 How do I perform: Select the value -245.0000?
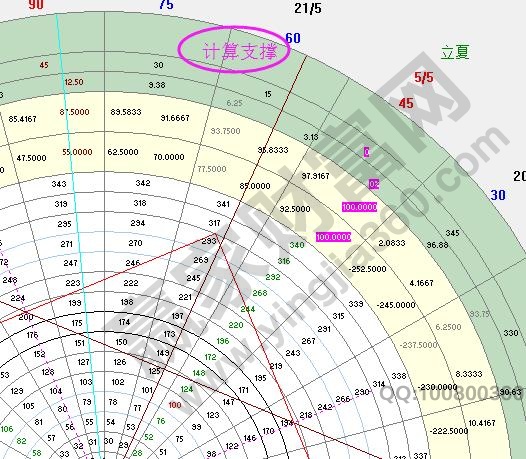396,305
